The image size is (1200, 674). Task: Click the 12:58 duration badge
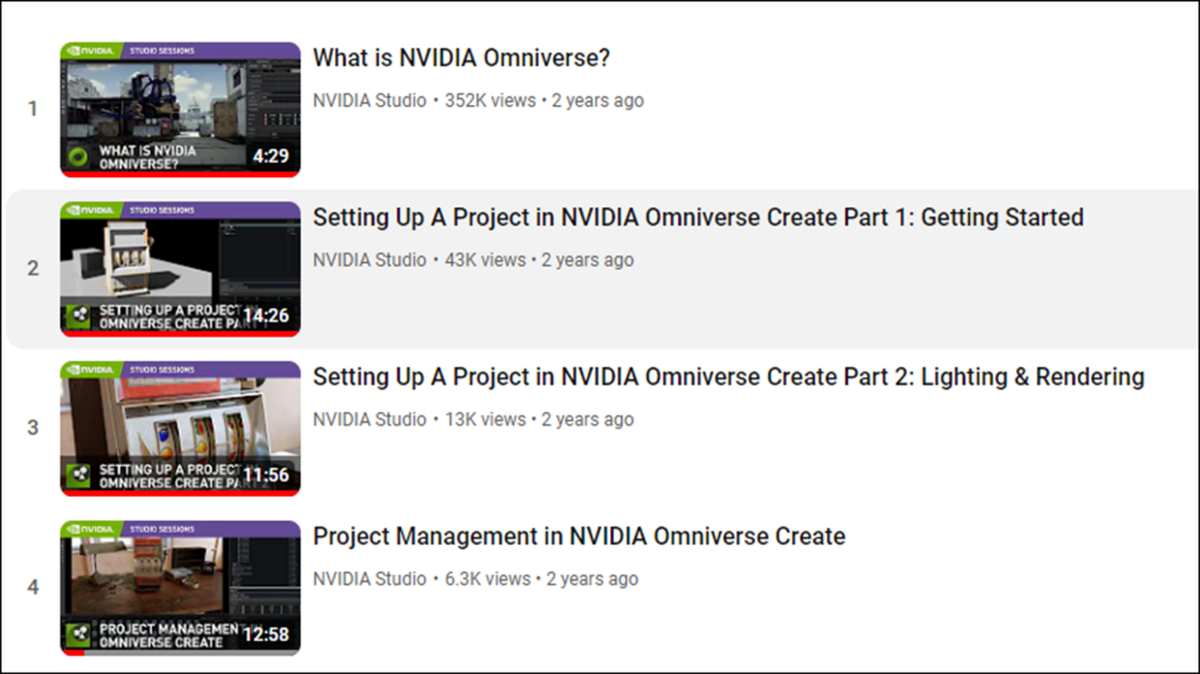click(x=266, y=634)
